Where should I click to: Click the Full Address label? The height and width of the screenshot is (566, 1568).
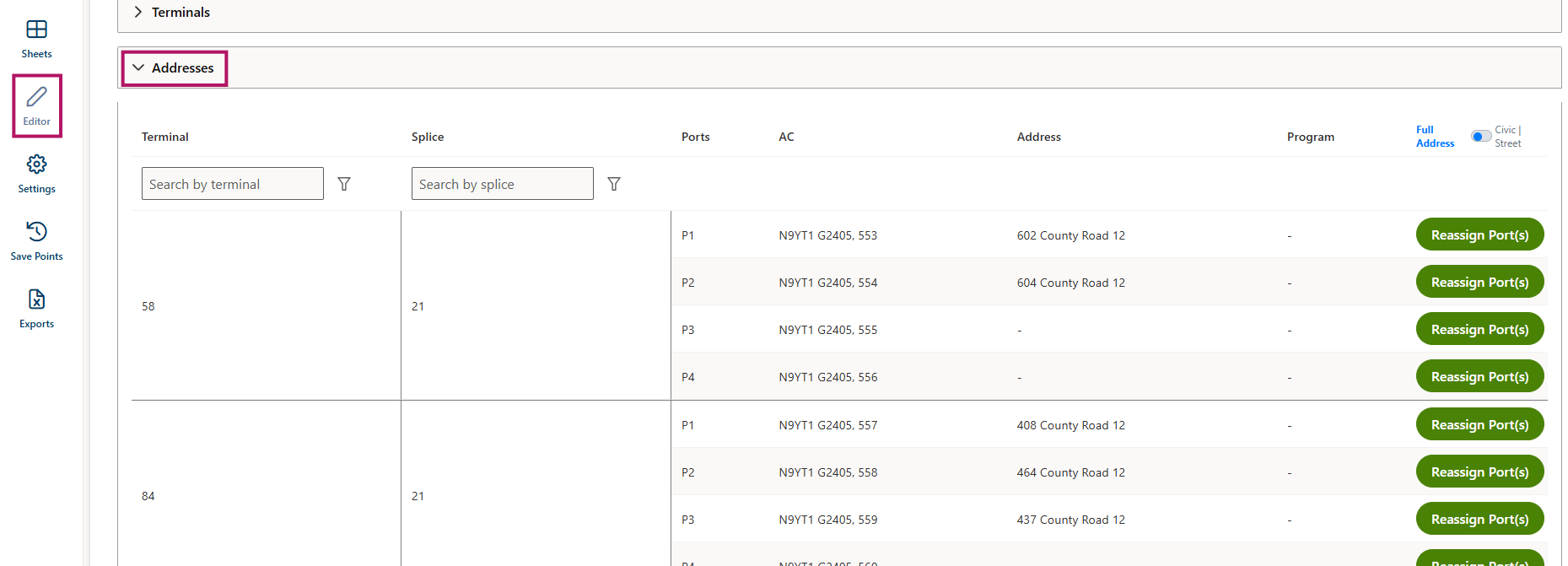[1435, 137]
